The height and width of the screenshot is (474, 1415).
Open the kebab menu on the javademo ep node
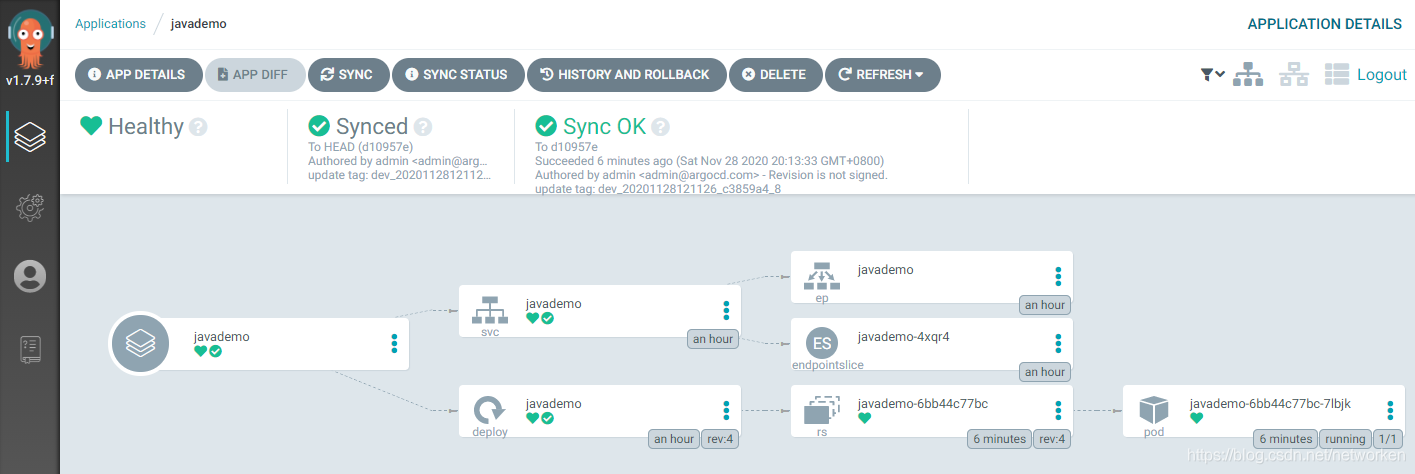[1058, 276]
